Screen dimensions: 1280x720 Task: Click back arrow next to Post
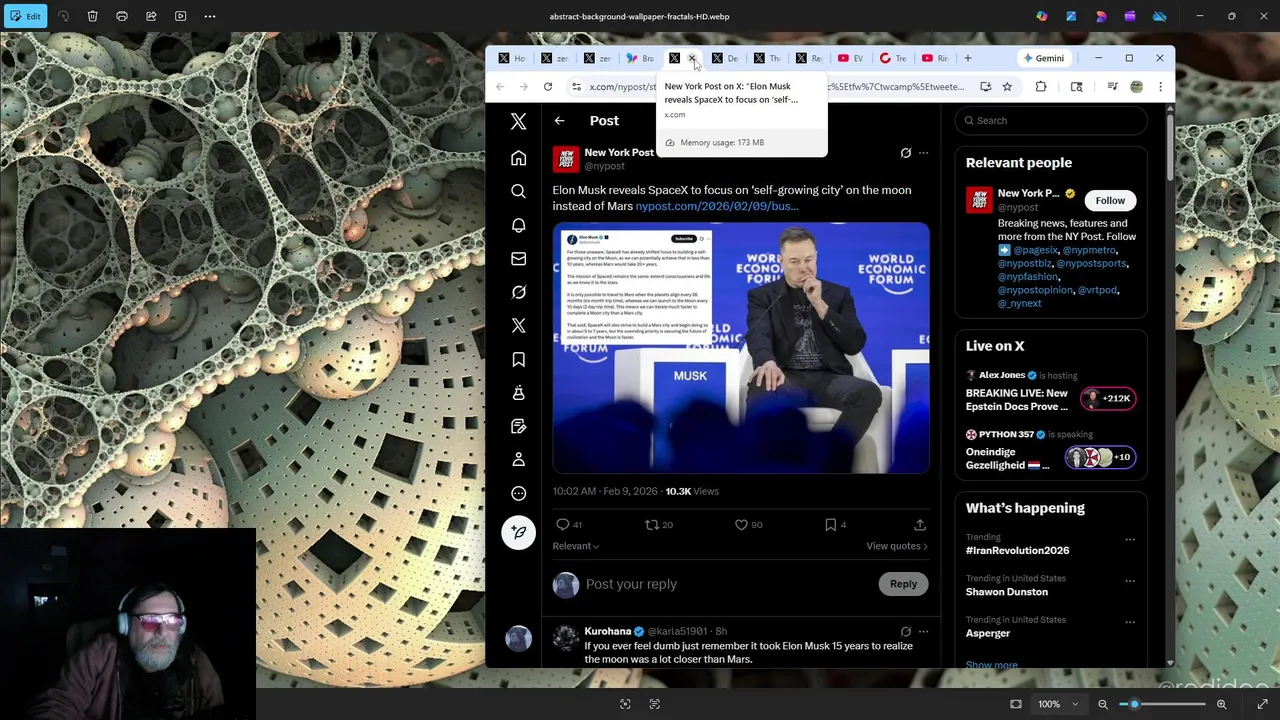point(559,121)
